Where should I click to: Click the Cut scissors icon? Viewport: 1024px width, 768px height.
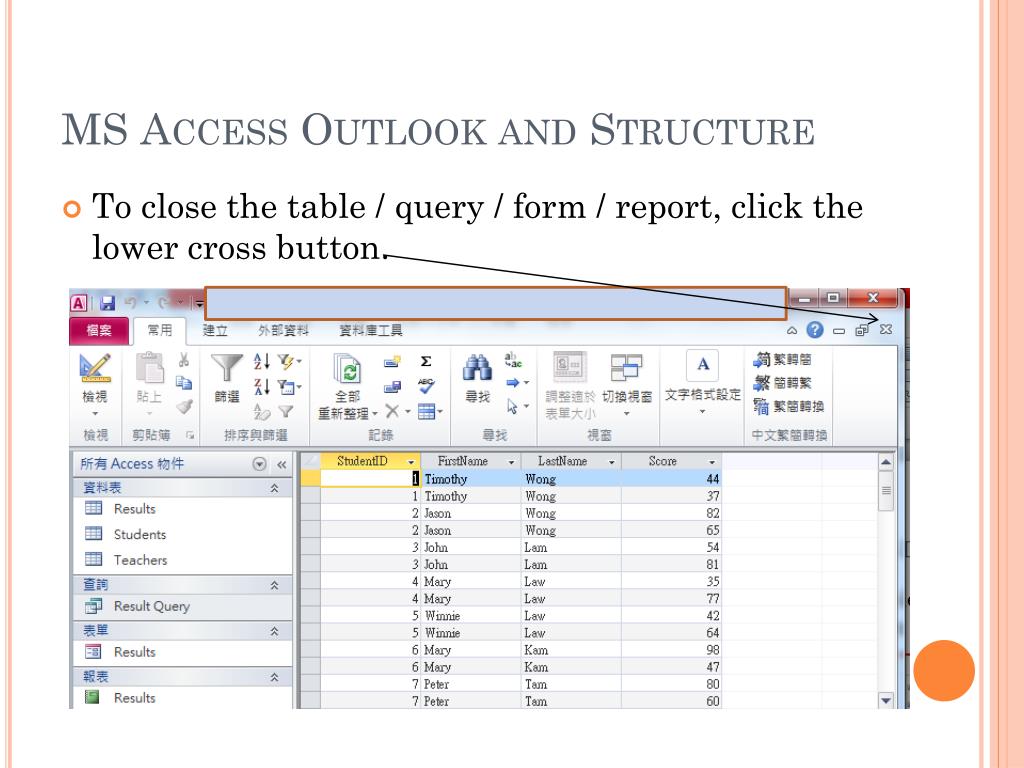184,360
